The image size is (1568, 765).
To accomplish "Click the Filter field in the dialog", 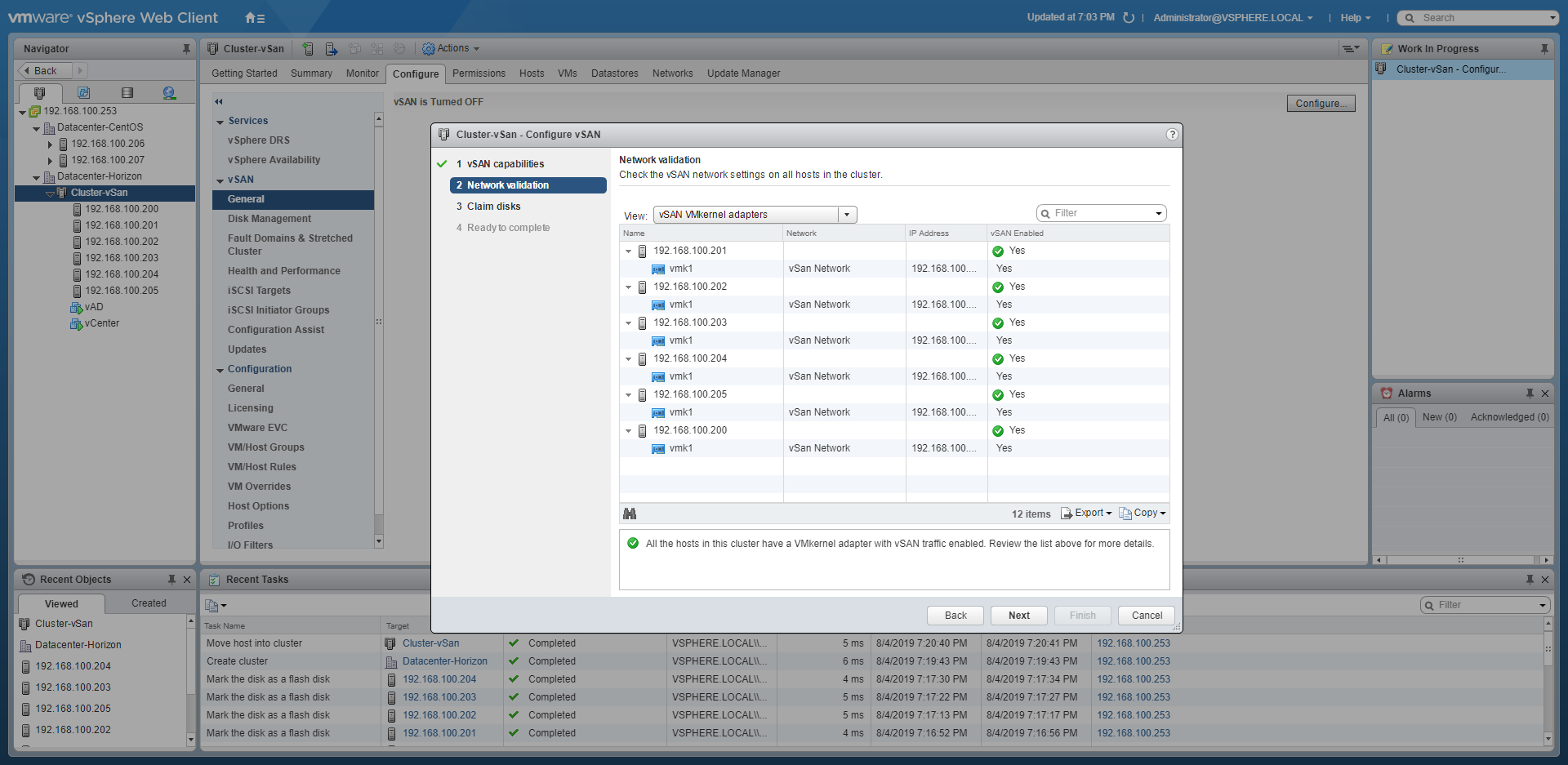I will point(1100,214).
